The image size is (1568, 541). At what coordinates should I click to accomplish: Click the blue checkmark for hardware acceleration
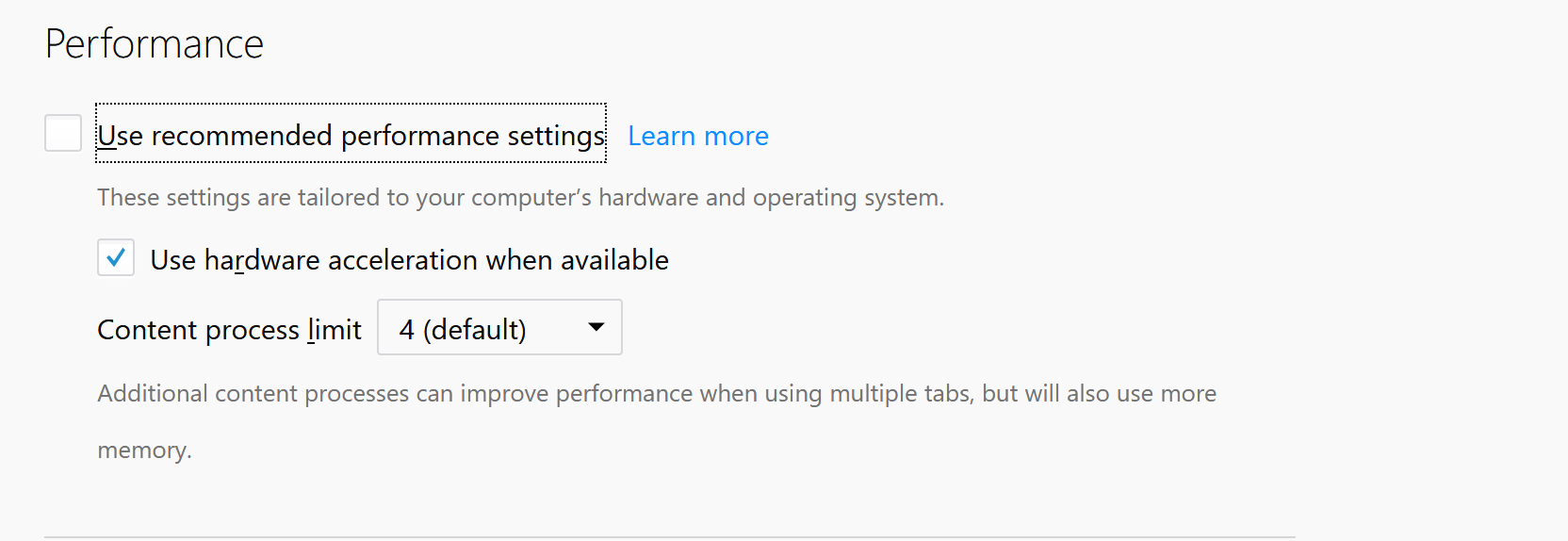tap(116, 257)
